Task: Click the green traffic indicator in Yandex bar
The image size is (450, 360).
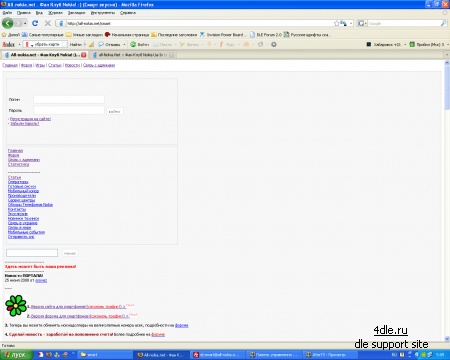Action: [427, 44]
